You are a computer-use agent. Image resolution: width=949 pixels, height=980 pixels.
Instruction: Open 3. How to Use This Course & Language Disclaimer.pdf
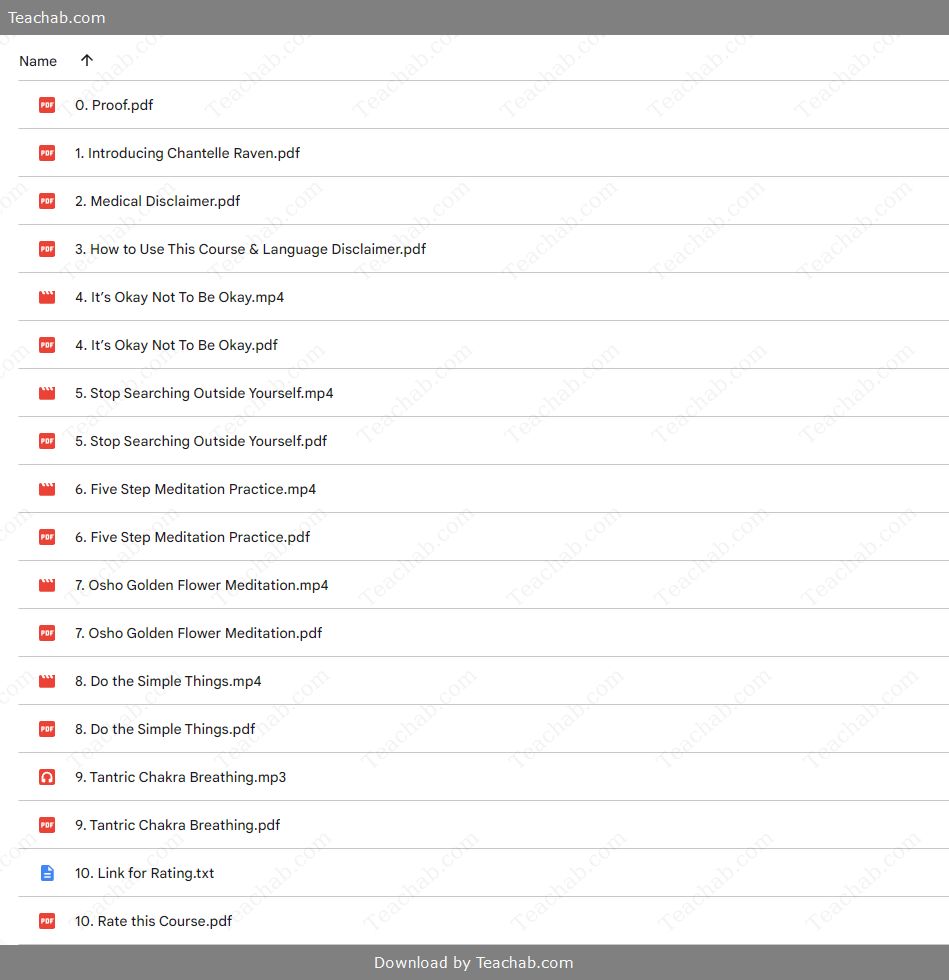(x=251, y=249)
